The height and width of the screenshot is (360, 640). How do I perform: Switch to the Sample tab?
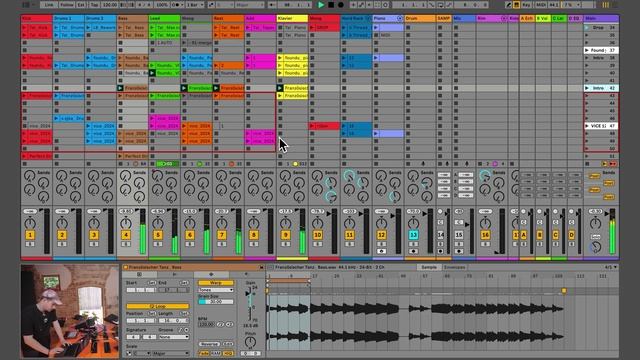[x=429, y=267]
